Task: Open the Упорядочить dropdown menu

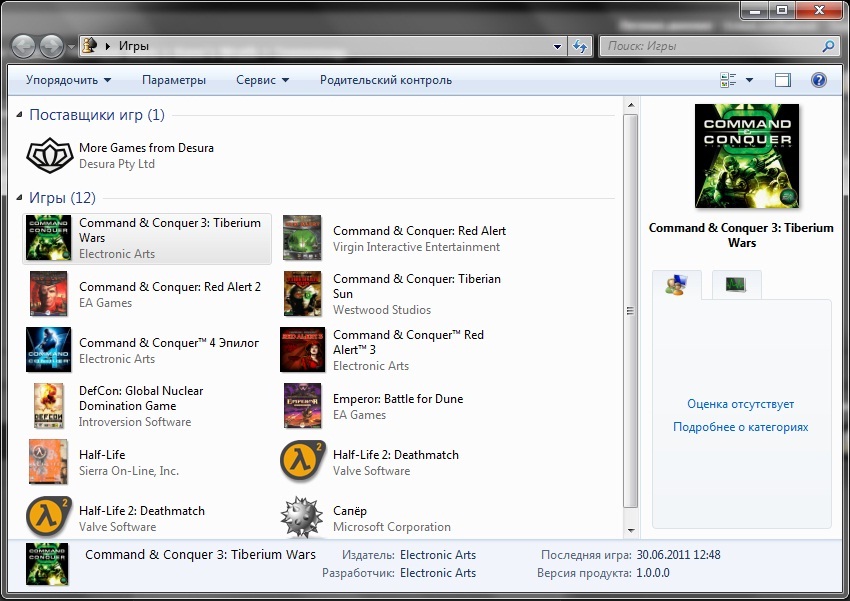Action: click(68, 80)
